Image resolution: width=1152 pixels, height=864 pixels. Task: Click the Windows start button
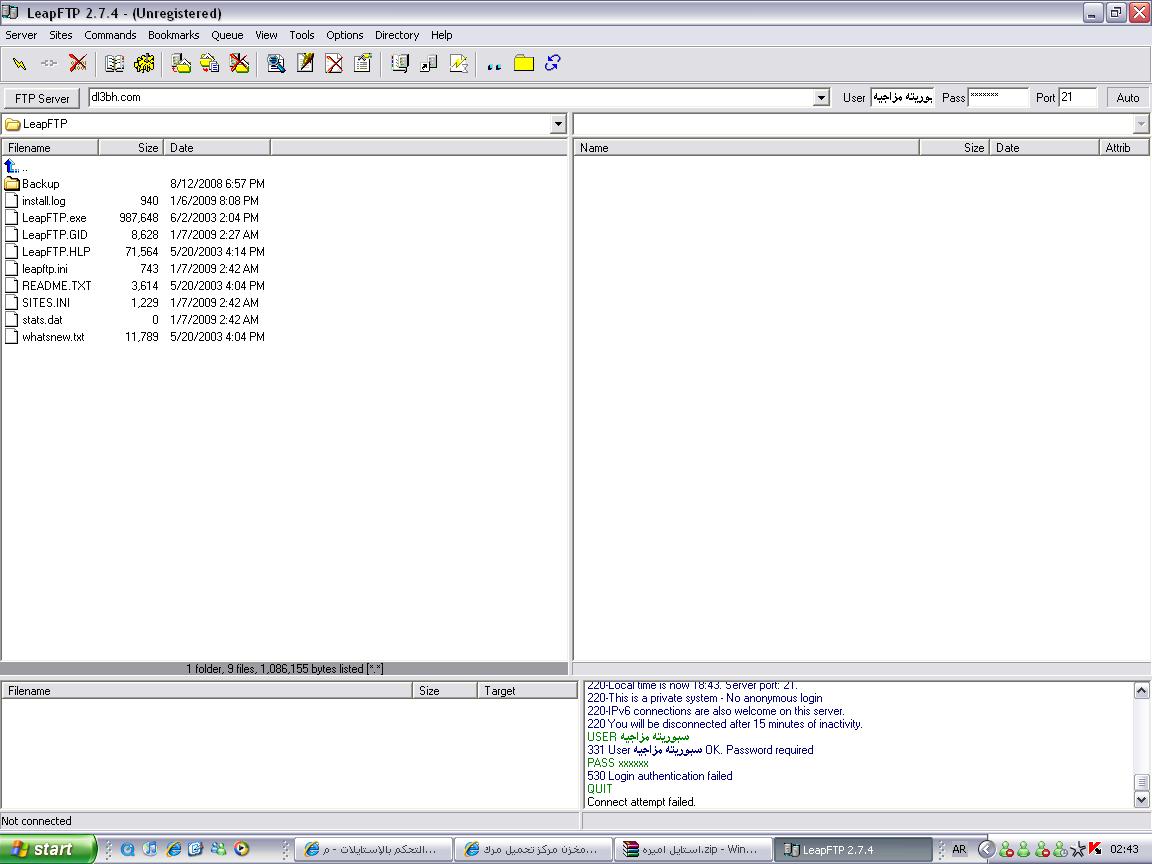pyautogui.click(x=48, y=849)
